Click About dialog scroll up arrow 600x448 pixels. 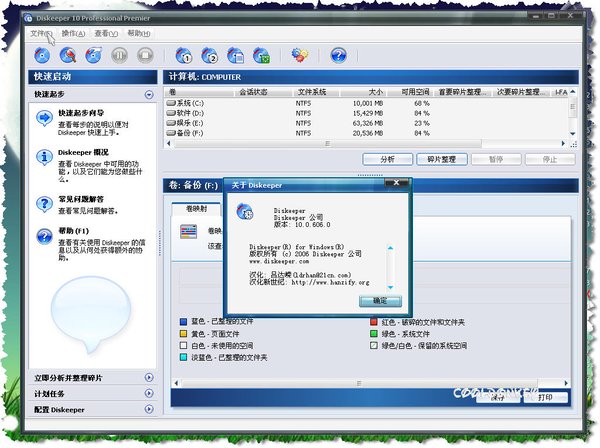(390, 248)
